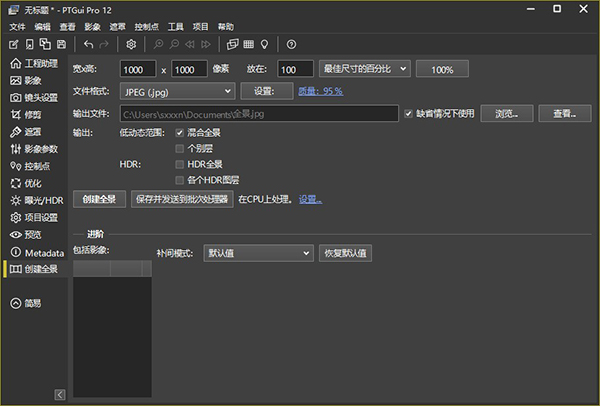600x406 pixels.
Task: Click 设置.. link after CPU text
Action: pos(310,199)
